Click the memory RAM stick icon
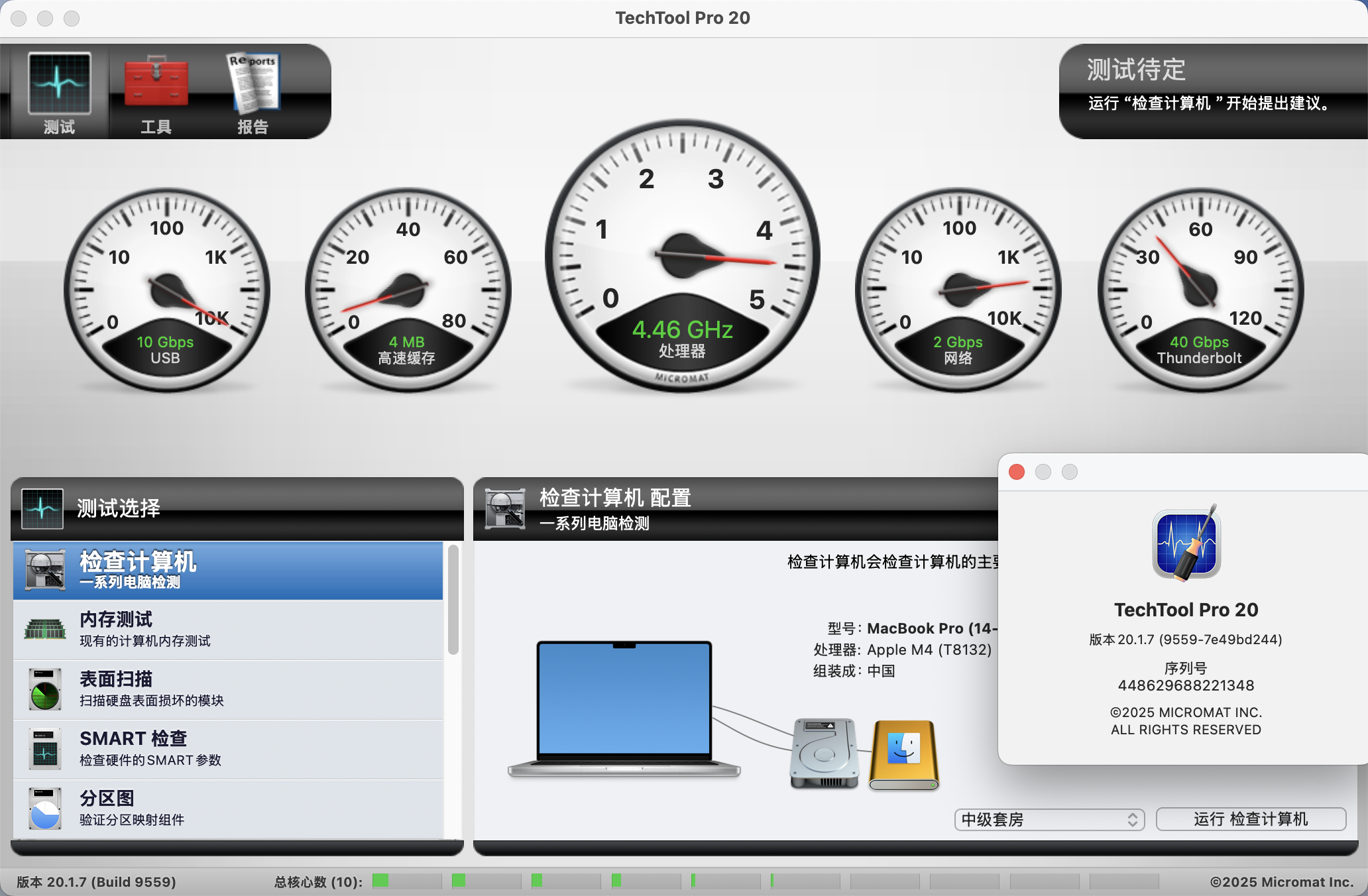1368x896 pixels. pos(45,628)
